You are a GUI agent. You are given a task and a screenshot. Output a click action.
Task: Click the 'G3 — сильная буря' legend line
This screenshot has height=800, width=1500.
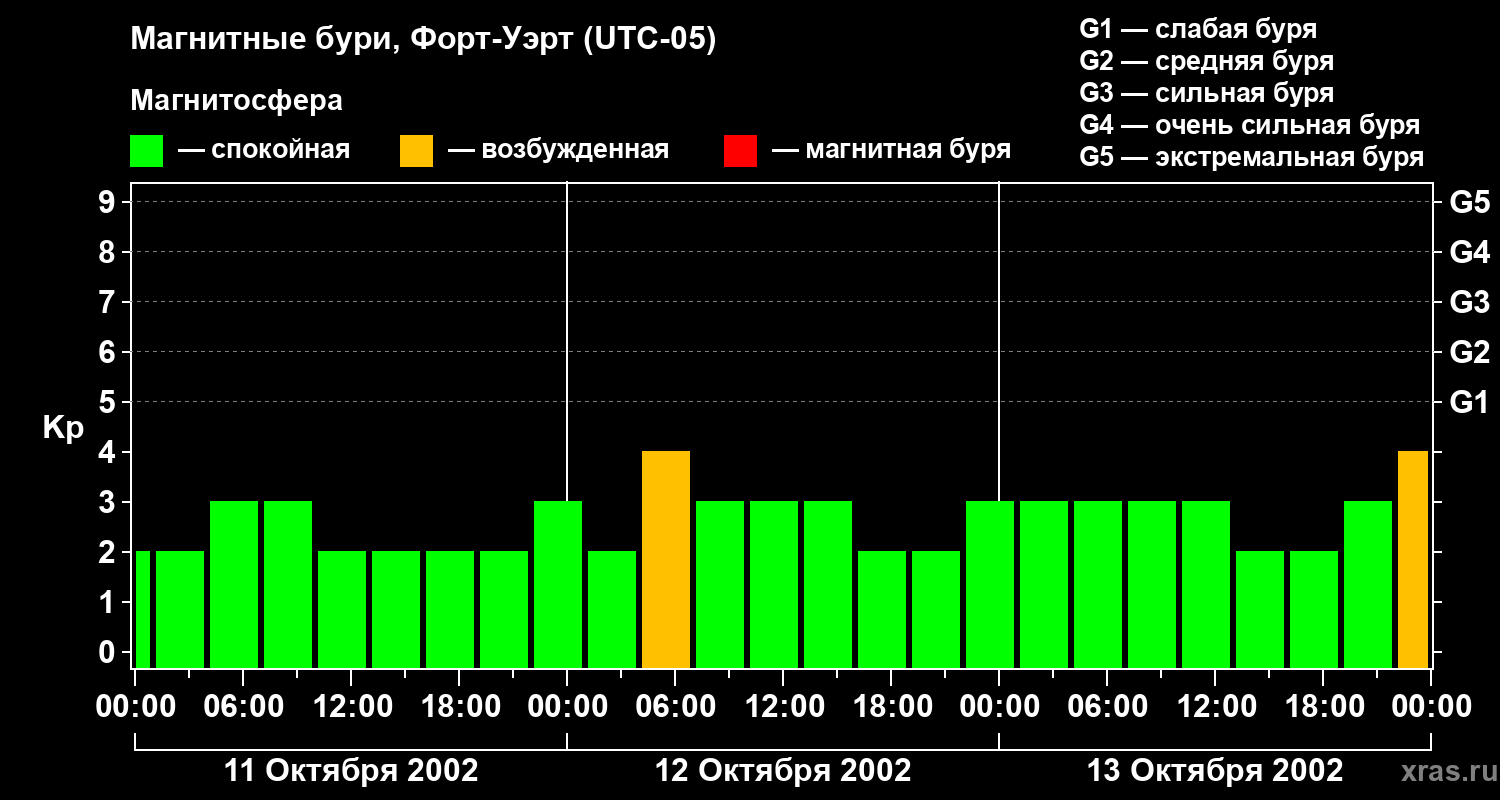pyautogui.click(x=1206, y=93)
